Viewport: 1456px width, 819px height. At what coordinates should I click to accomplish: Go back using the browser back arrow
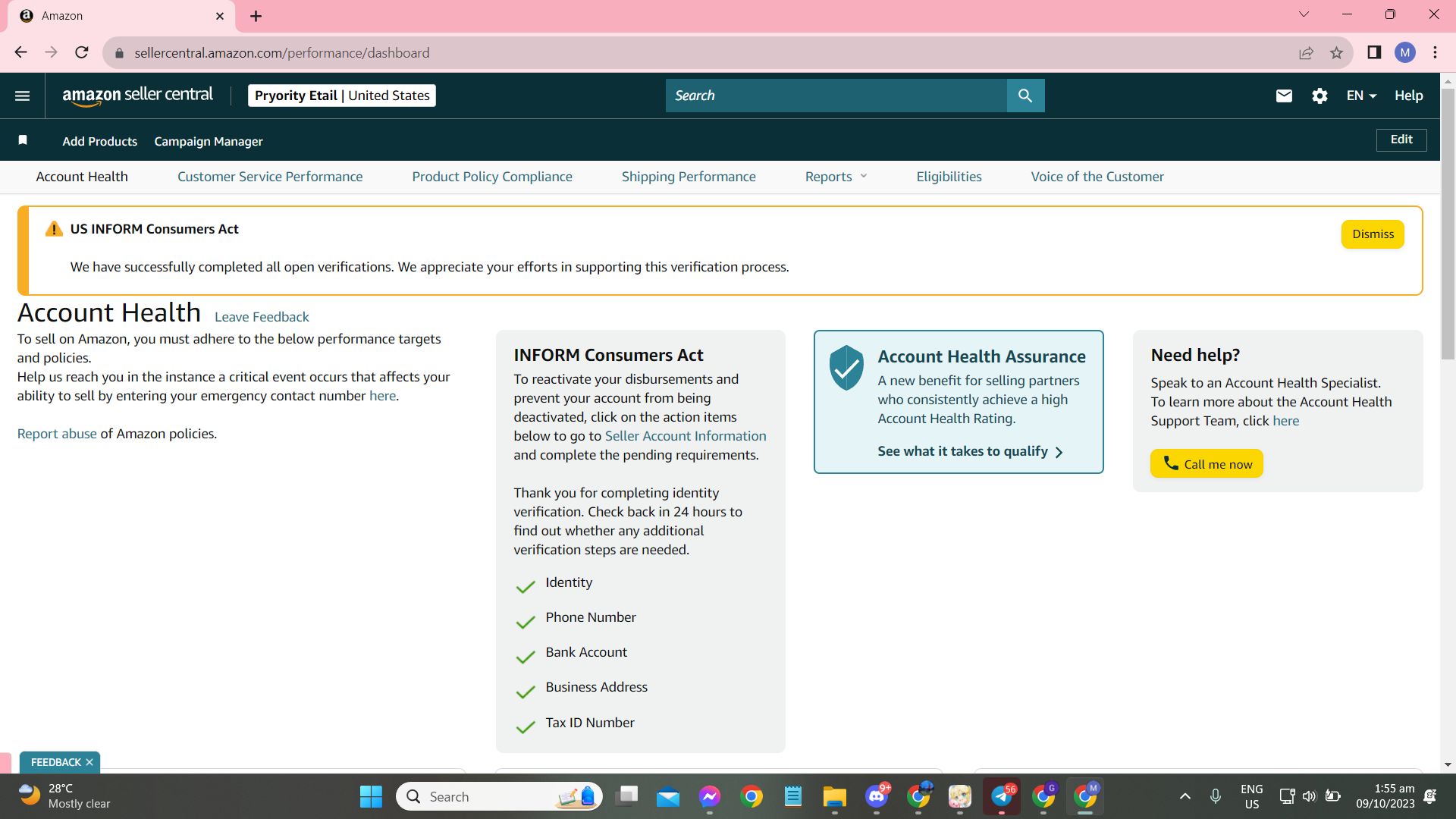pyautogui.click(x=20, y=52)
